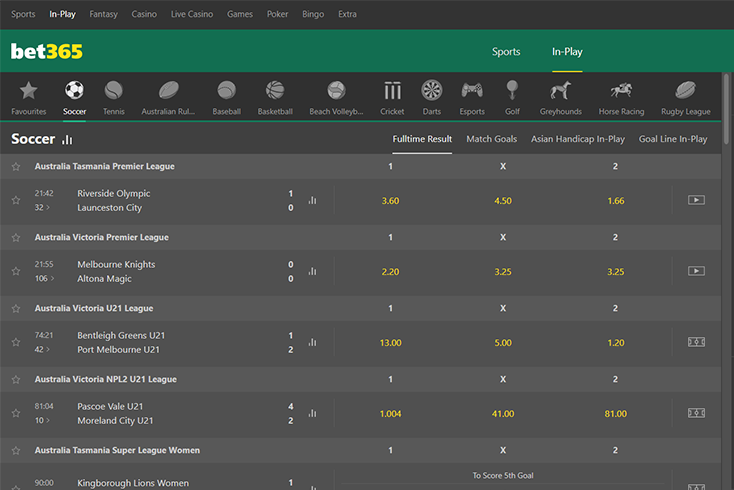Screen dimensions: 734x490
Task: Open the Esports controller icon
Action: click(x=472, y=90)
